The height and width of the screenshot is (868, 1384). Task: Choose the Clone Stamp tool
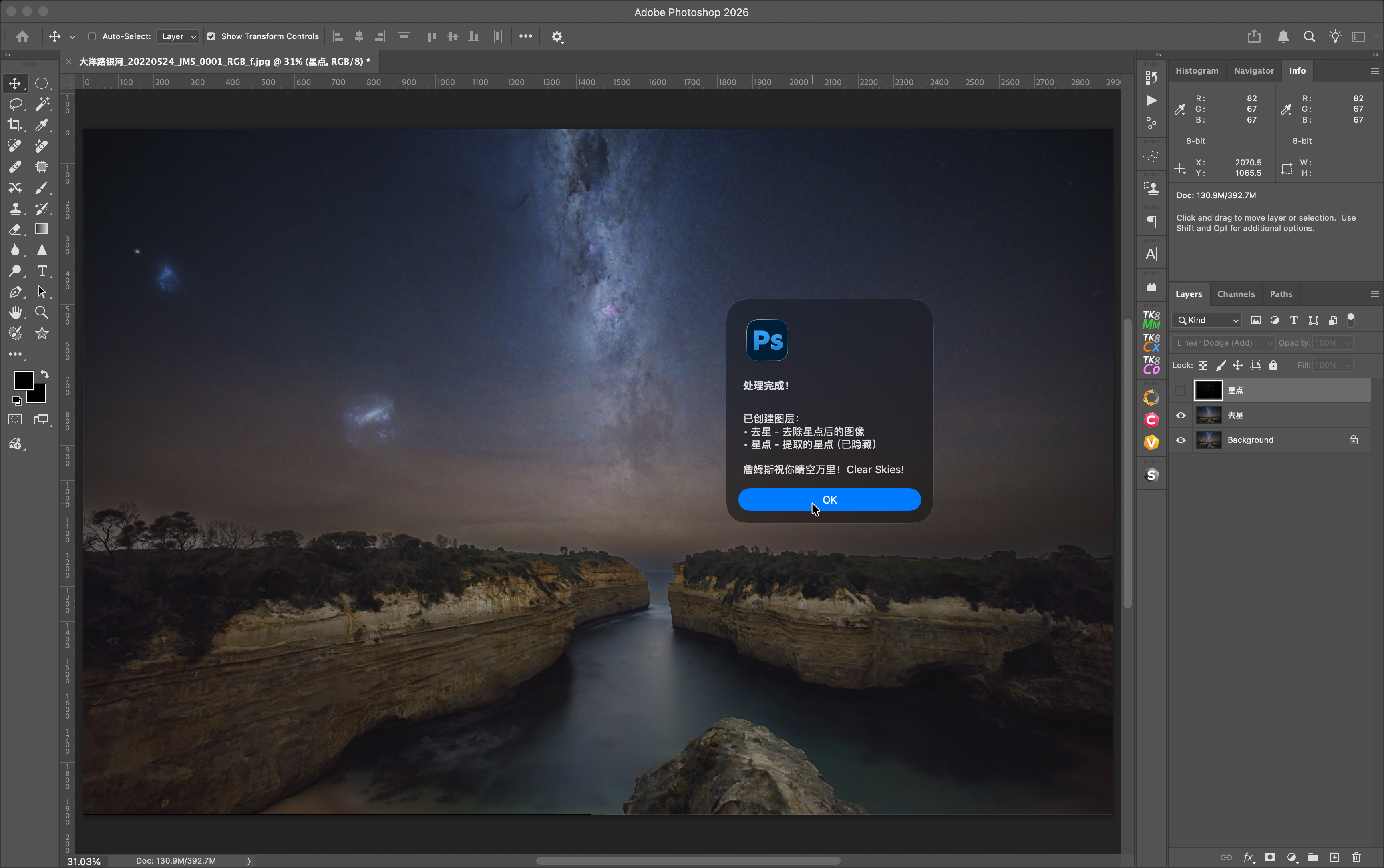tap(16, 208)
